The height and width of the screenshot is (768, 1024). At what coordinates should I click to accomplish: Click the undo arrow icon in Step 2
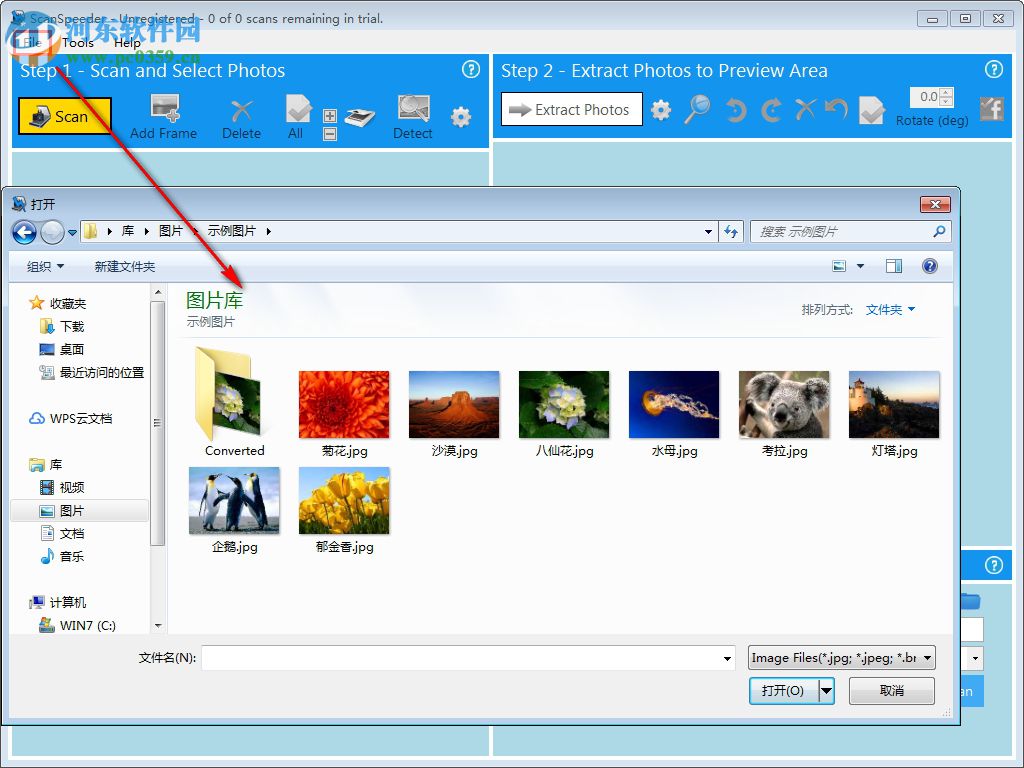pyautogui.click(x=837, y=108)
